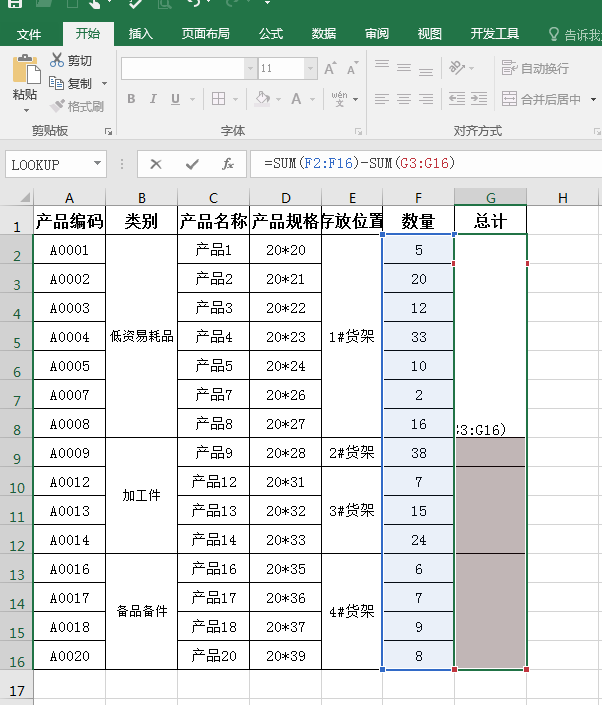Viewport: 602px width, 705px height.
Task: Switch to the 开发工具 tab
Action: (x=495, y=34)
